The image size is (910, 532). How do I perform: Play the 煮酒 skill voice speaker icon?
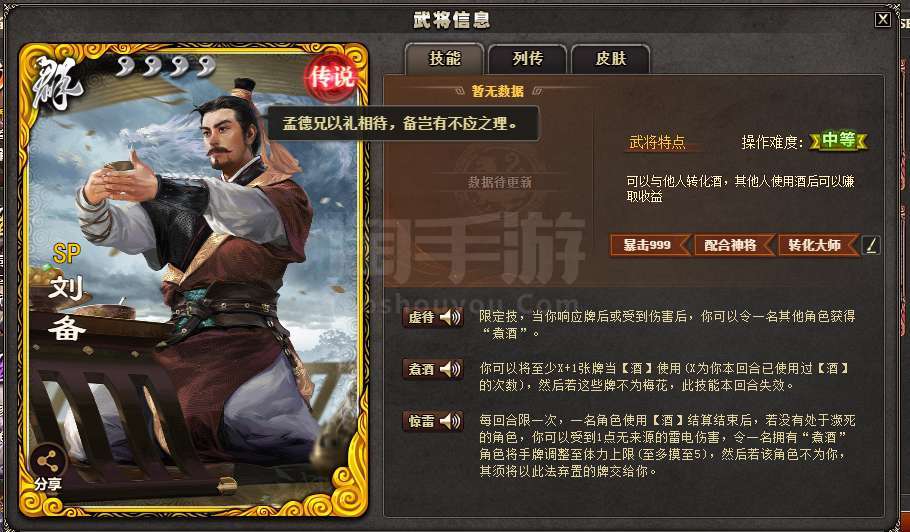450,369
